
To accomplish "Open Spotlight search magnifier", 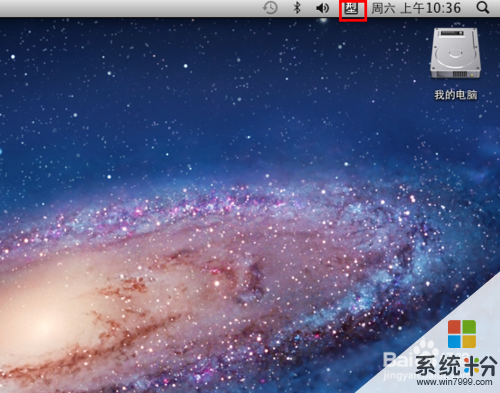I will pos(483,8).
